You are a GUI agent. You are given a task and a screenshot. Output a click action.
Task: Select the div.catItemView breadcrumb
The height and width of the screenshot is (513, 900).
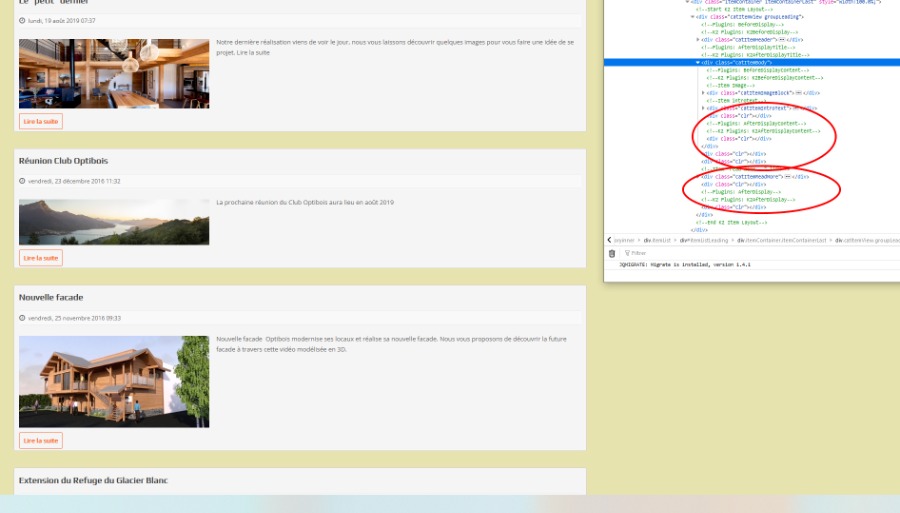(867, 240)
